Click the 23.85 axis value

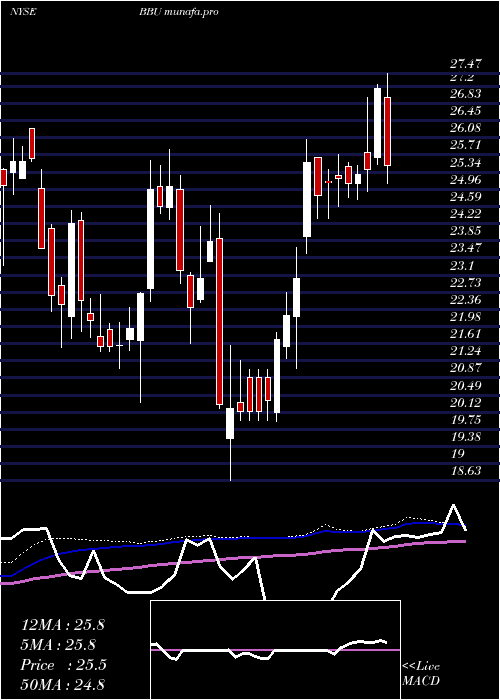[466, 231]
